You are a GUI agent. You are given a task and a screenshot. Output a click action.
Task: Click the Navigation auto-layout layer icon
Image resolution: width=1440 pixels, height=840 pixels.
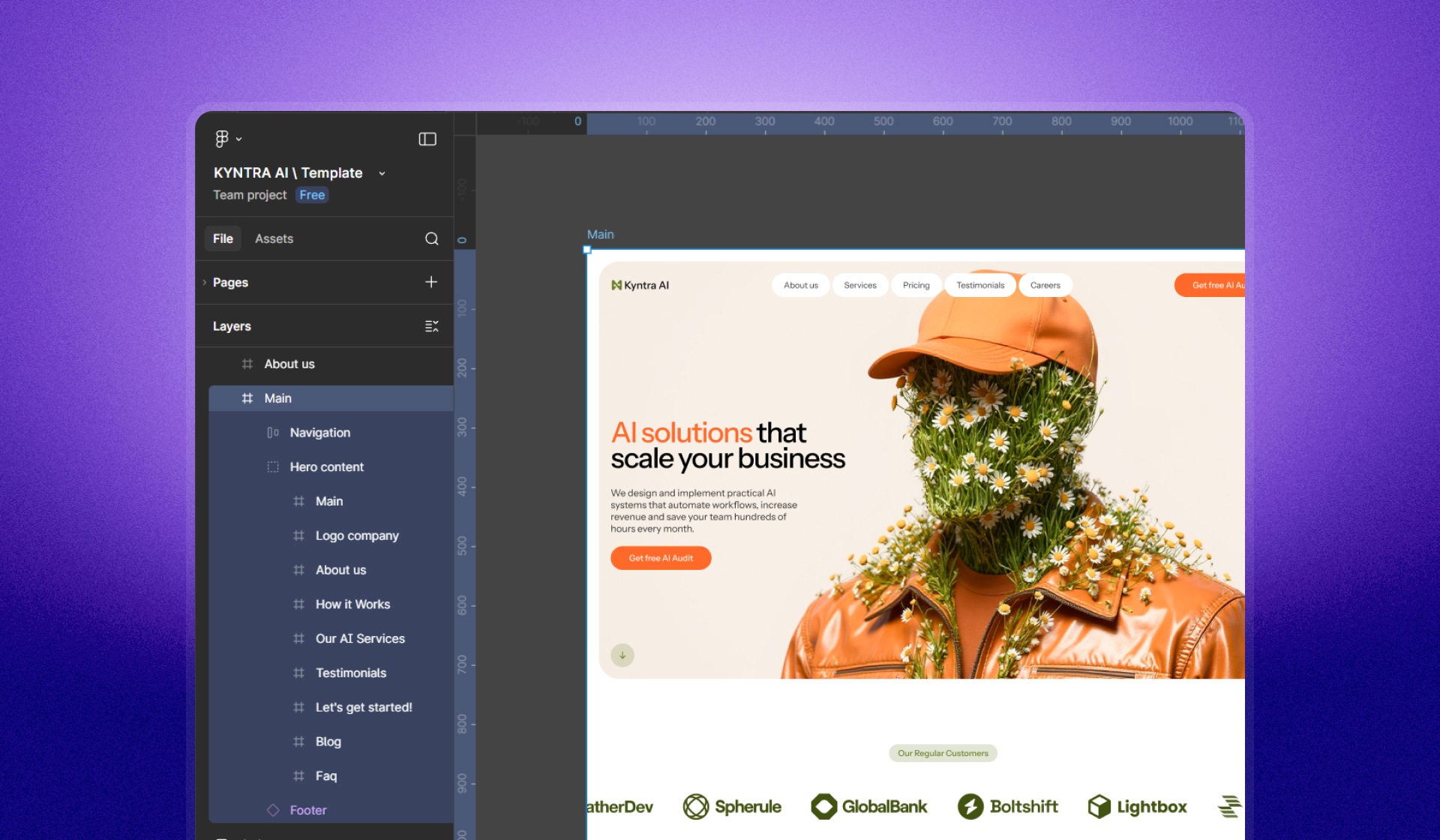(273, 433)
